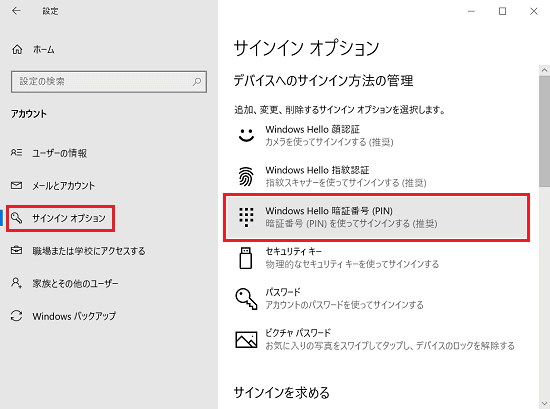Image resolution: width=550 pixels, height=409 pixels.
Task: Click the search magnifier icon
Action: pyautogui.click(x=197, y=82)
